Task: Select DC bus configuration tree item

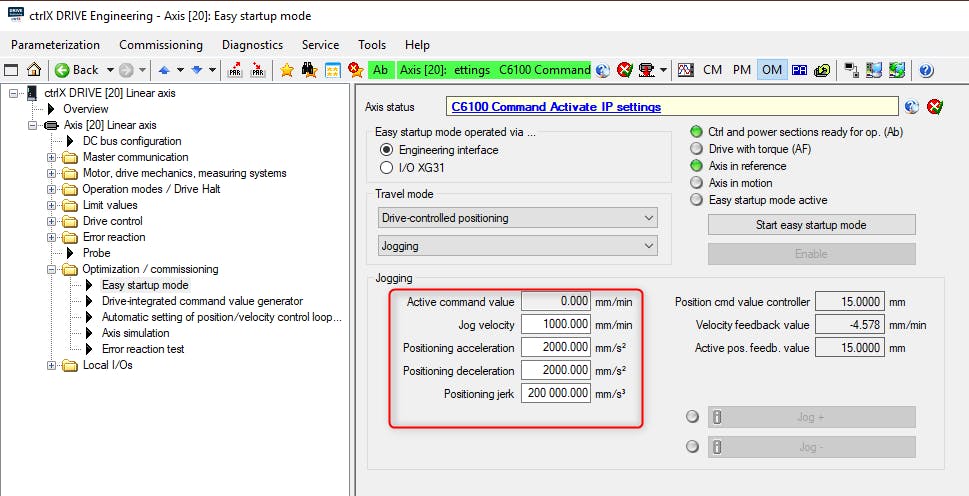Action: 132,141
